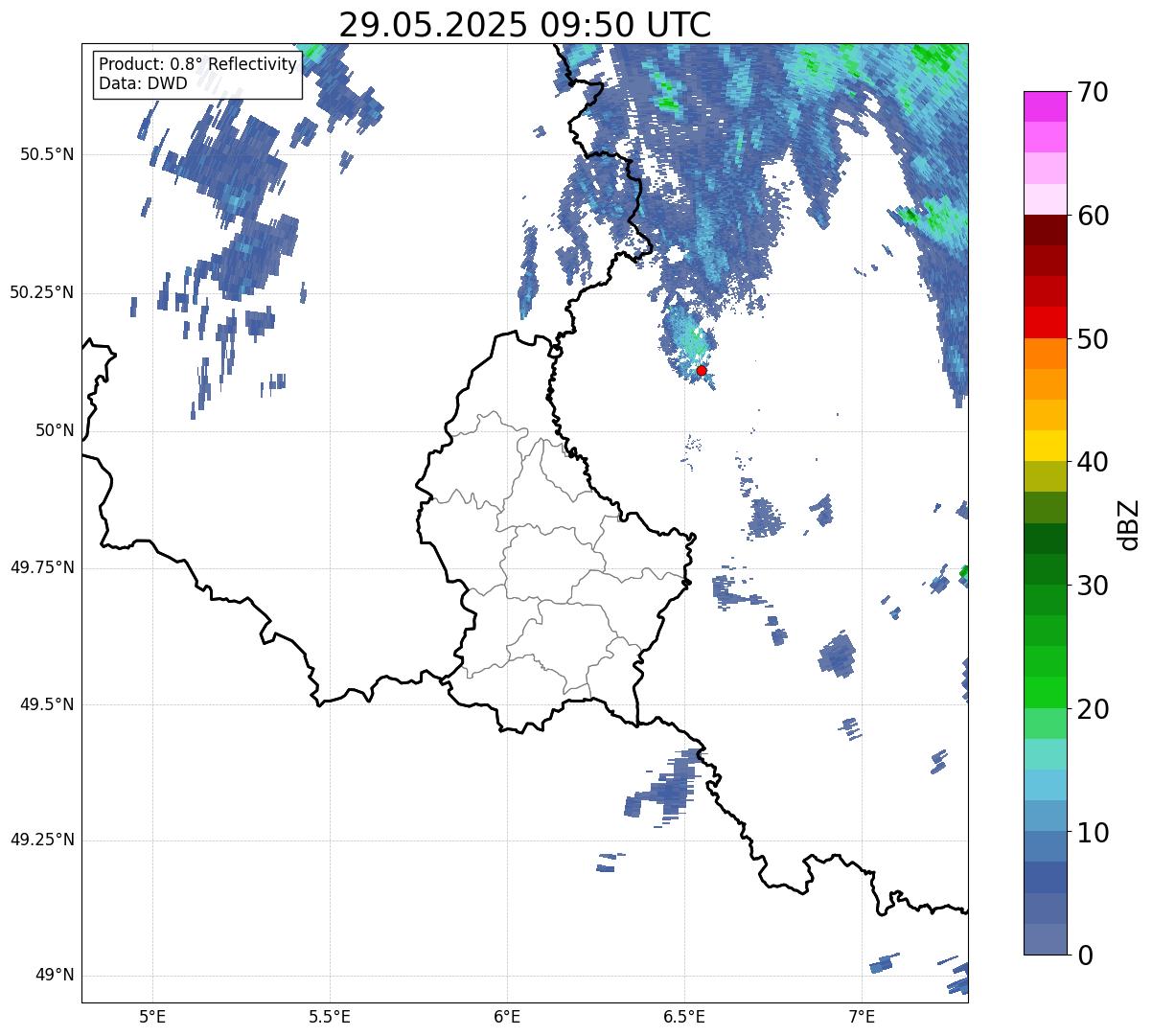Click the latitude label 50.25°N
The image size is (1152, 1036).
pos(42,292)
